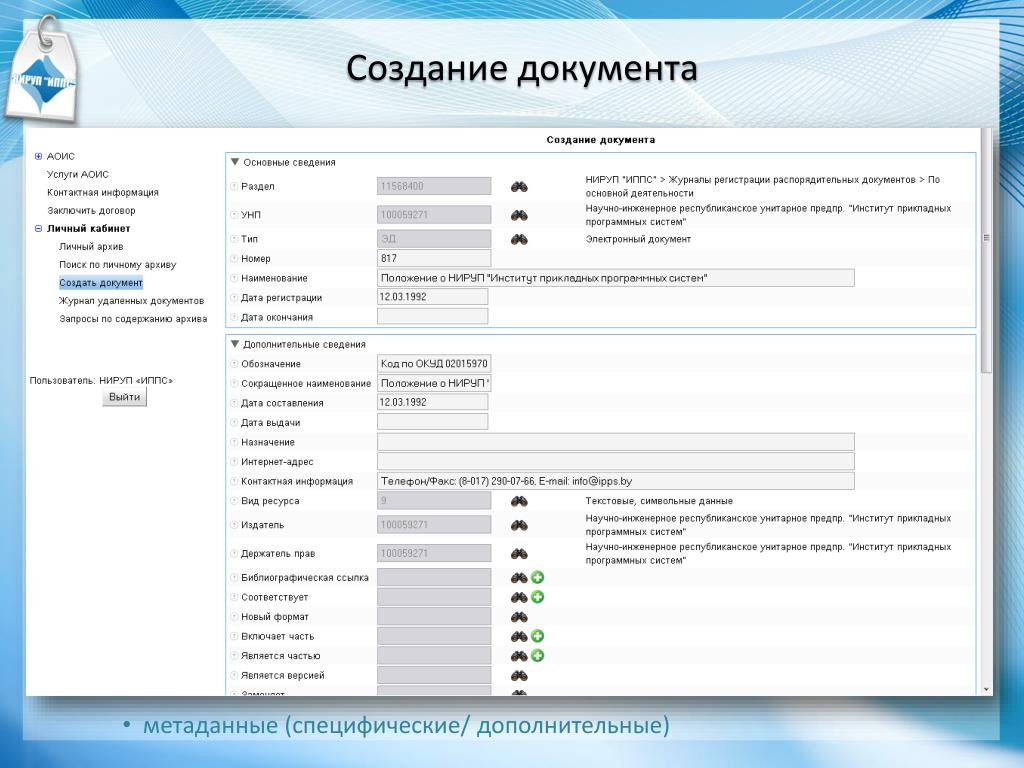Image resolution: width=1024 pixels, height=768 pixels.
Task: Open binoculars search for Является версией
Action: (x=519, y=675)
